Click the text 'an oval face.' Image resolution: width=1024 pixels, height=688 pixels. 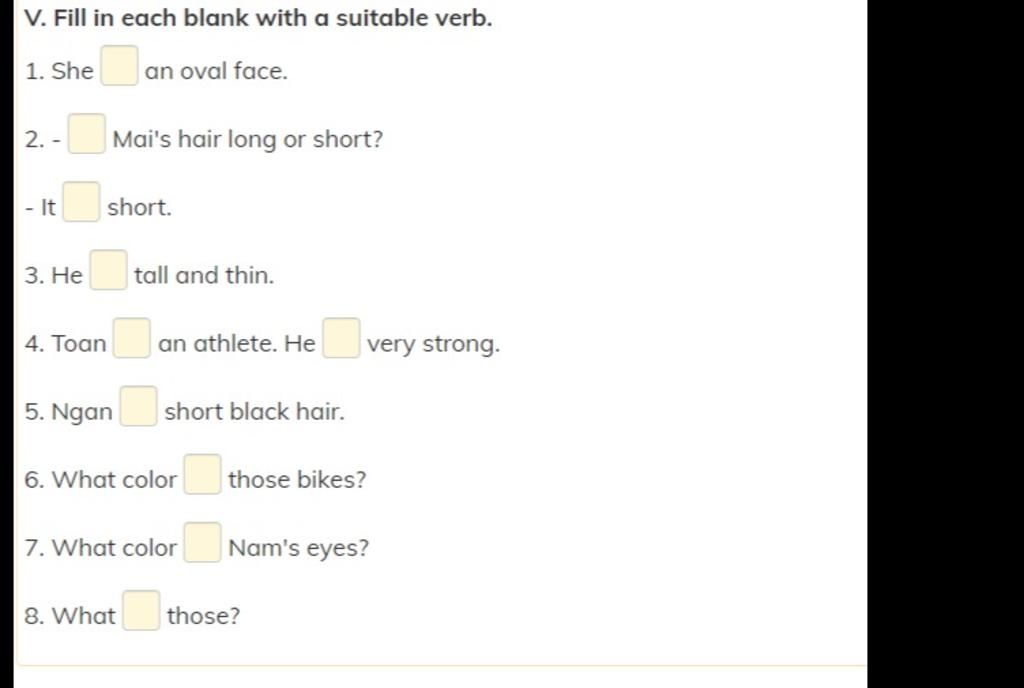(216, 70)
